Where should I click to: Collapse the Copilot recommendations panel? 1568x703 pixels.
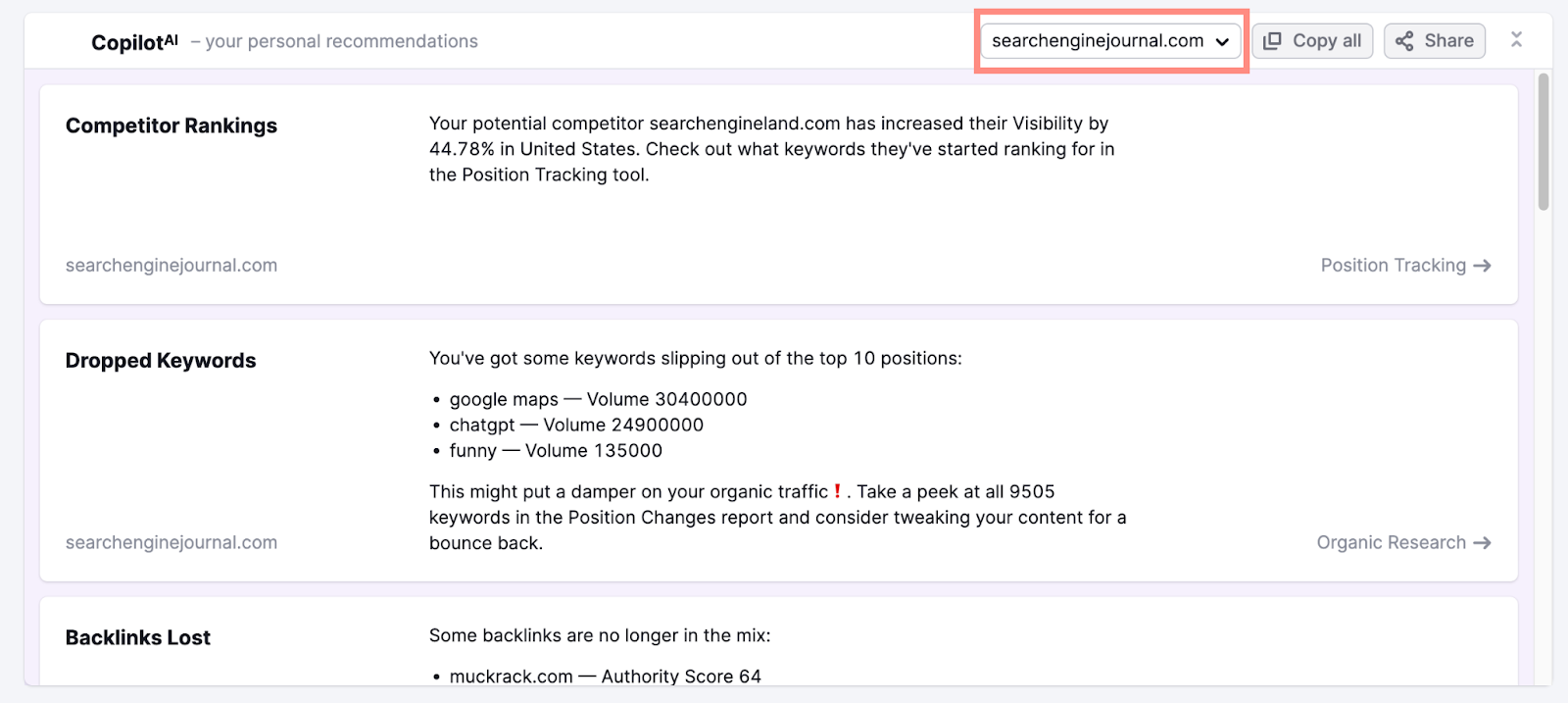1516,39
